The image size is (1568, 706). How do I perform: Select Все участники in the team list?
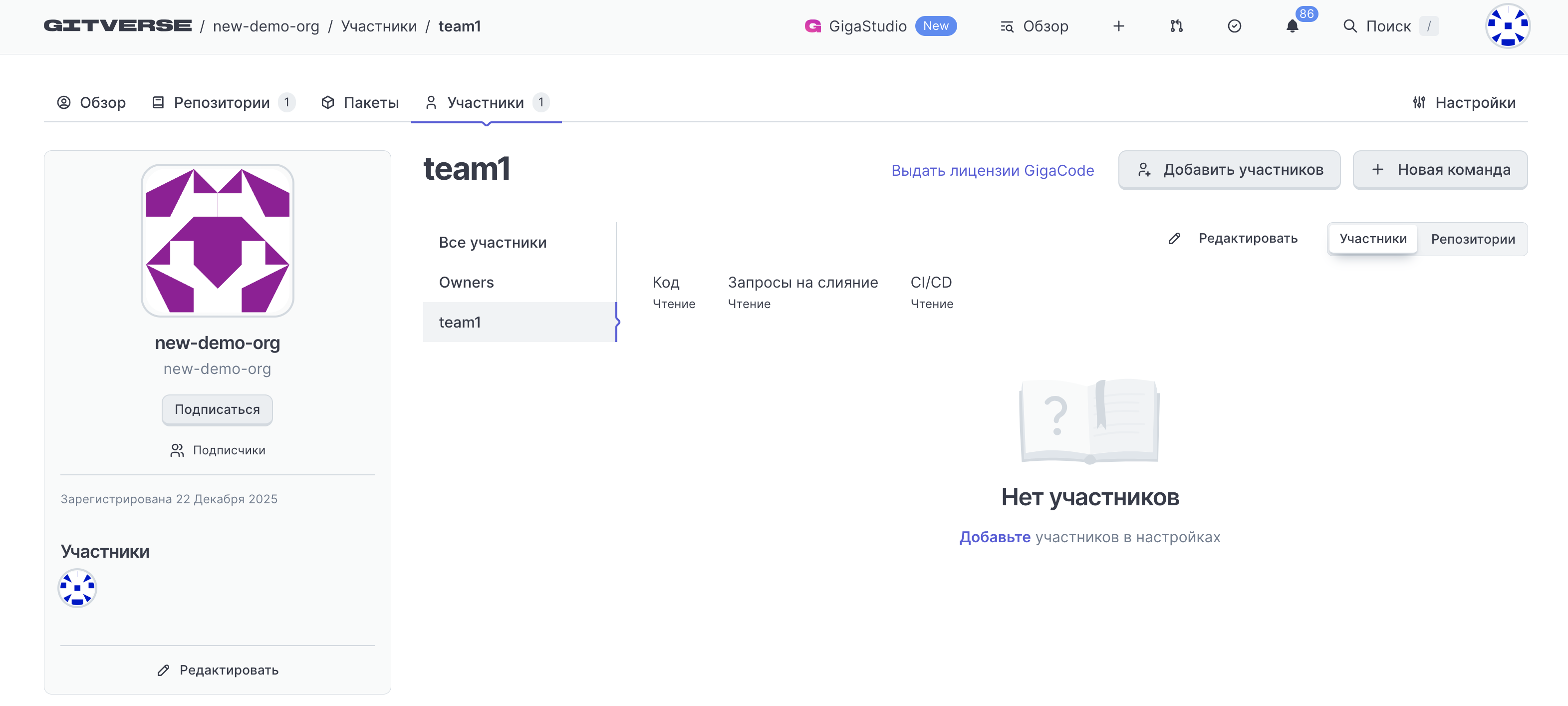(x=493, y=243)
